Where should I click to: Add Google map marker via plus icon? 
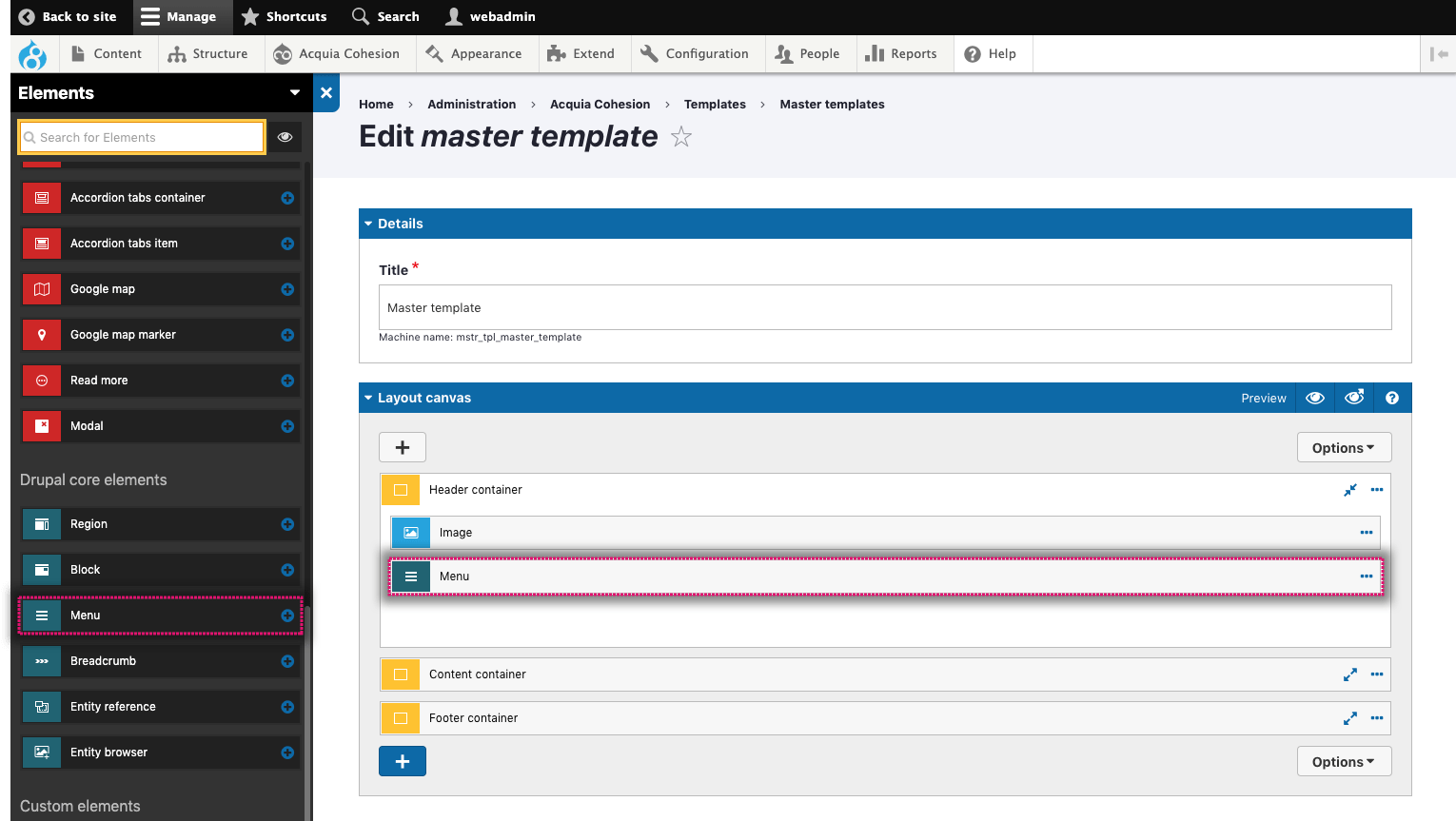click(x=287, y=335)
